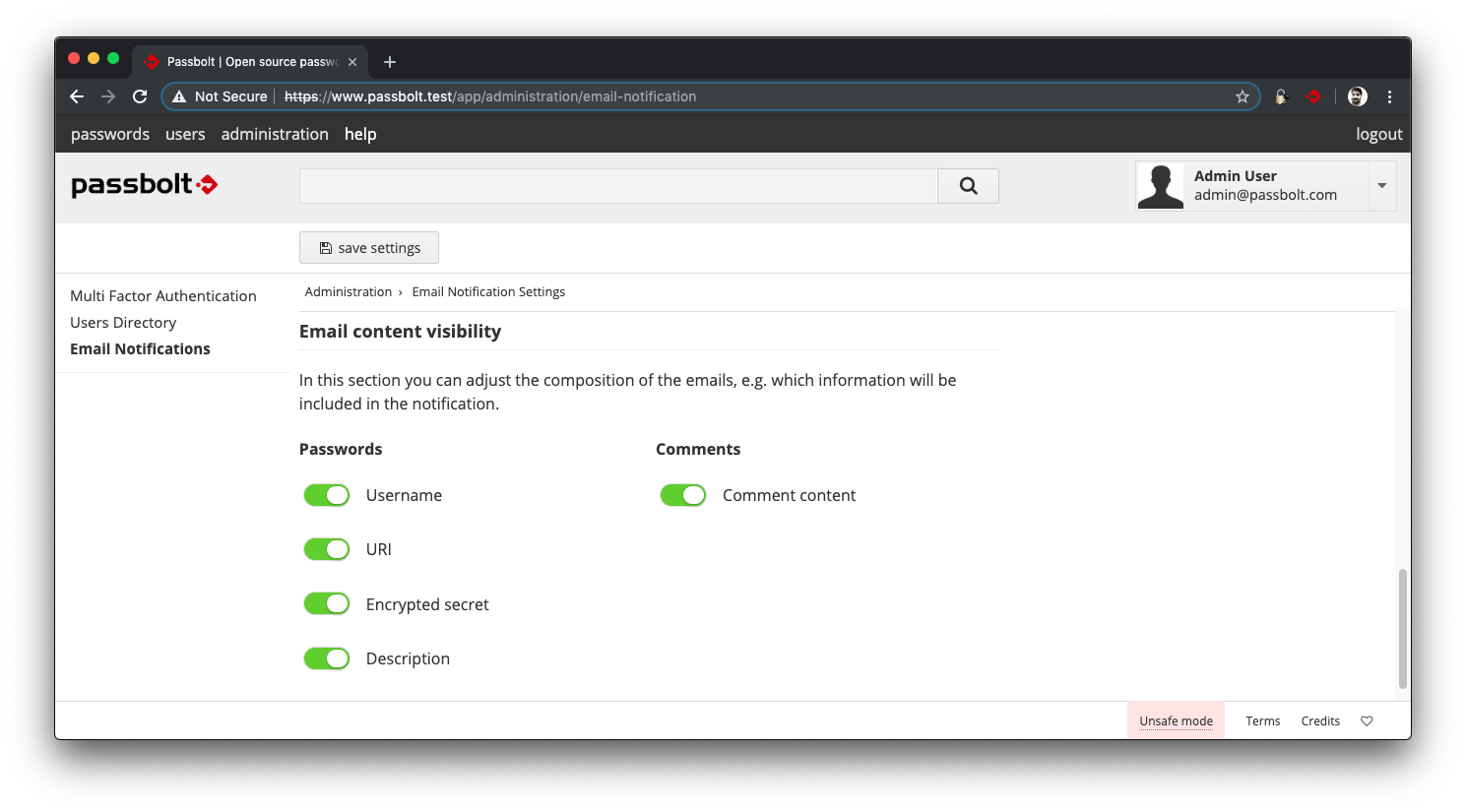
Task: Open the Credits link
Action: click(1320, 721)
